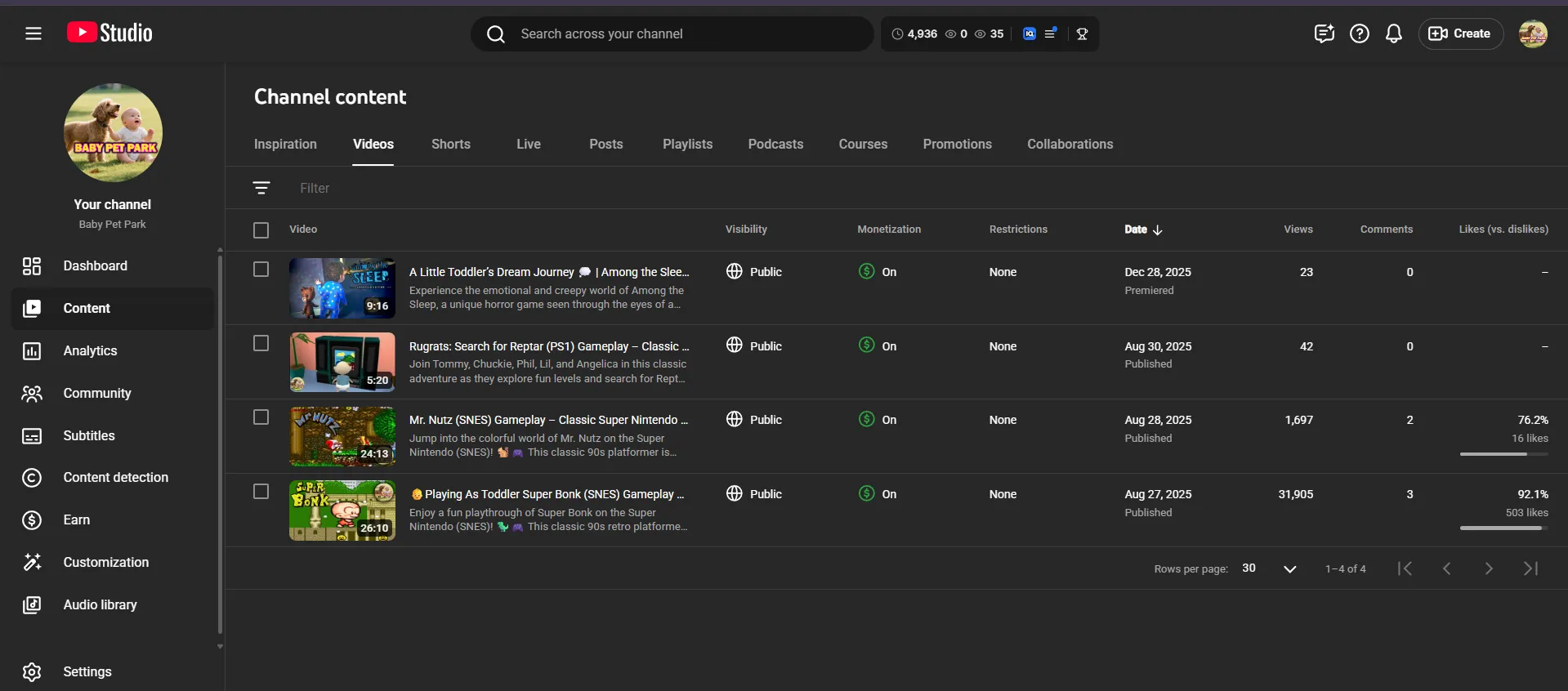Click the YouTube Studio logo
The image size is (1568, 691).
click(109, 33)
